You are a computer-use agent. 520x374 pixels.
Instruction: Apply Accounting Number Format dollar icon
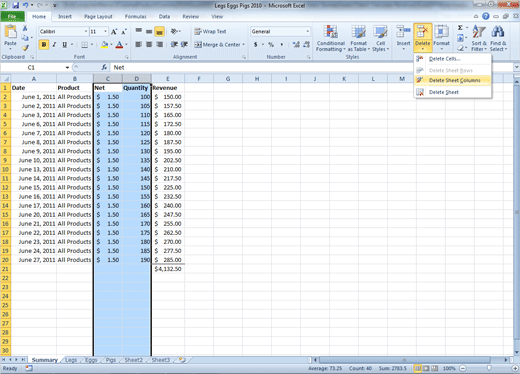point(256,44)
